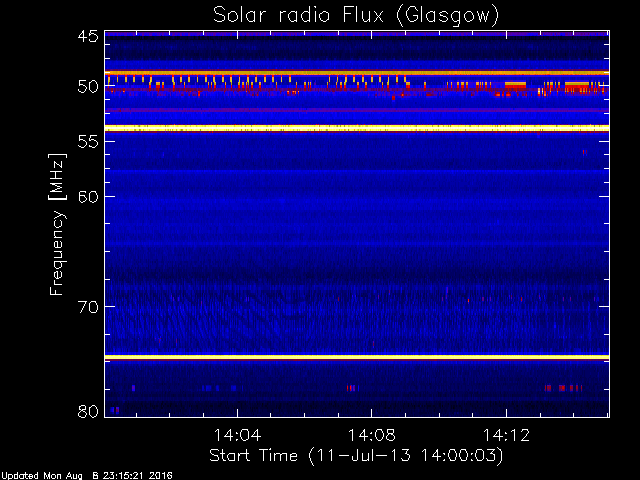Viewport: 640px width, 480px height.
Task: Click the 14:04 time tick label
Action: (237, 435)
